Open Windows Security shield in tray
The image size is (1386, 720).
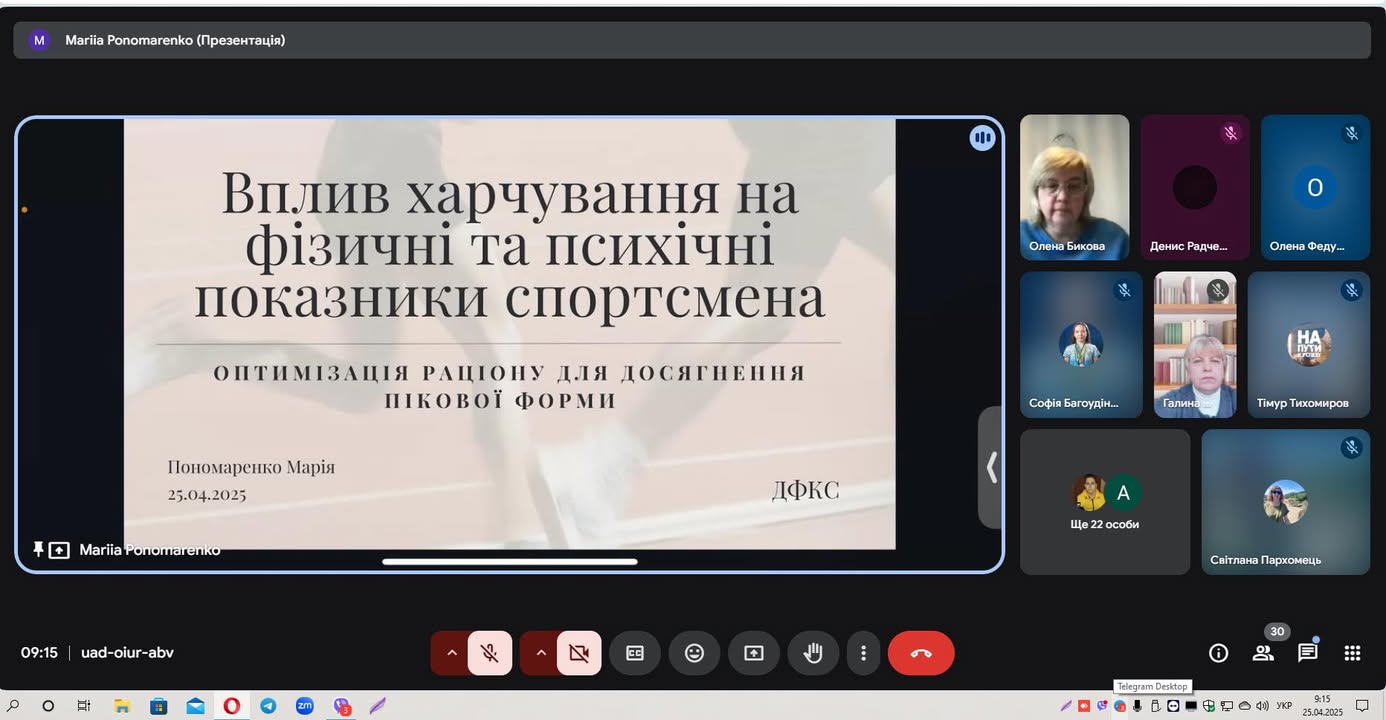tap(1209, 706)
